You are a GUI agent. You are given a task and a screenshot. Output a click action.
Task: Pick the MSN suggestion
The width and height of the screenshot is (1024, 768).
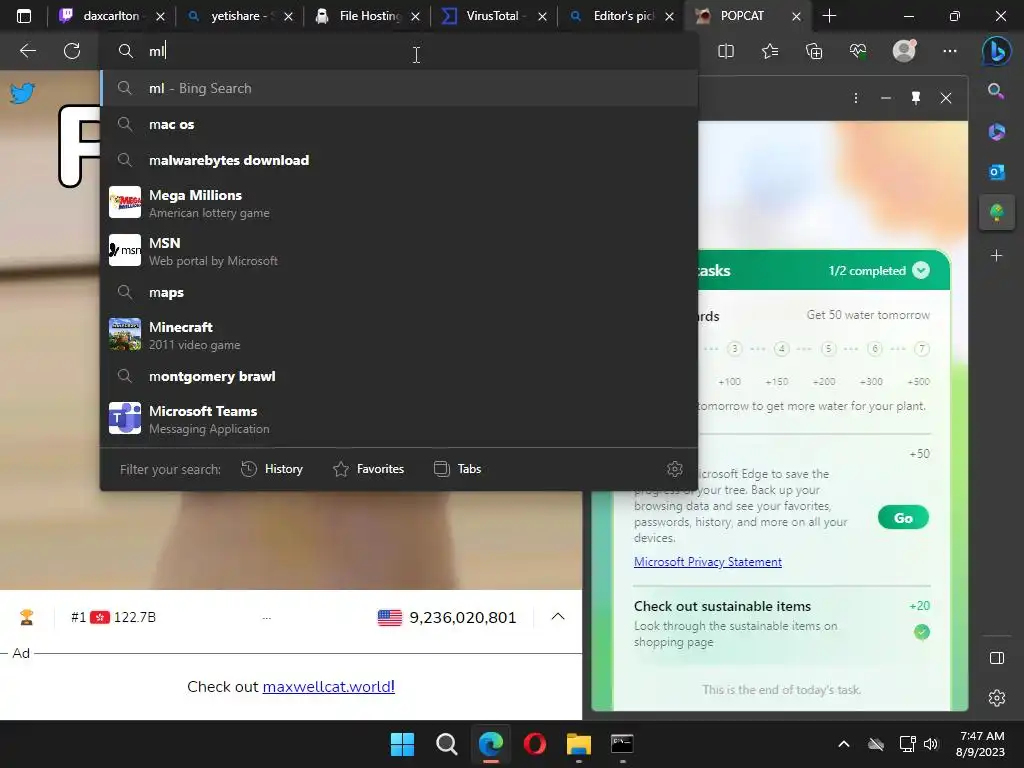pos(399,251)
